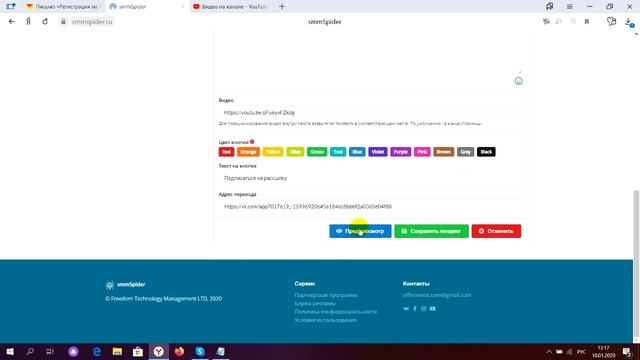Open the Instagram icon in footer
The image size is (640, 360).
pyautogui.click(x=424, y=309)
